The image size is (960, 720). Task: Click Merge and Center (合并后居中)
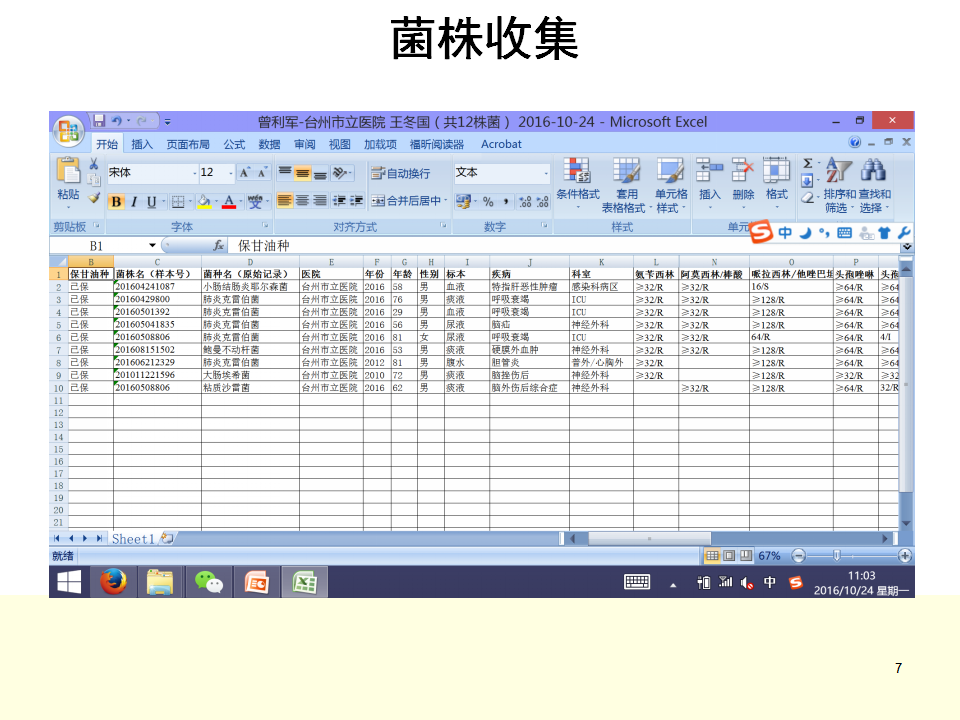[x=407, y=201]
